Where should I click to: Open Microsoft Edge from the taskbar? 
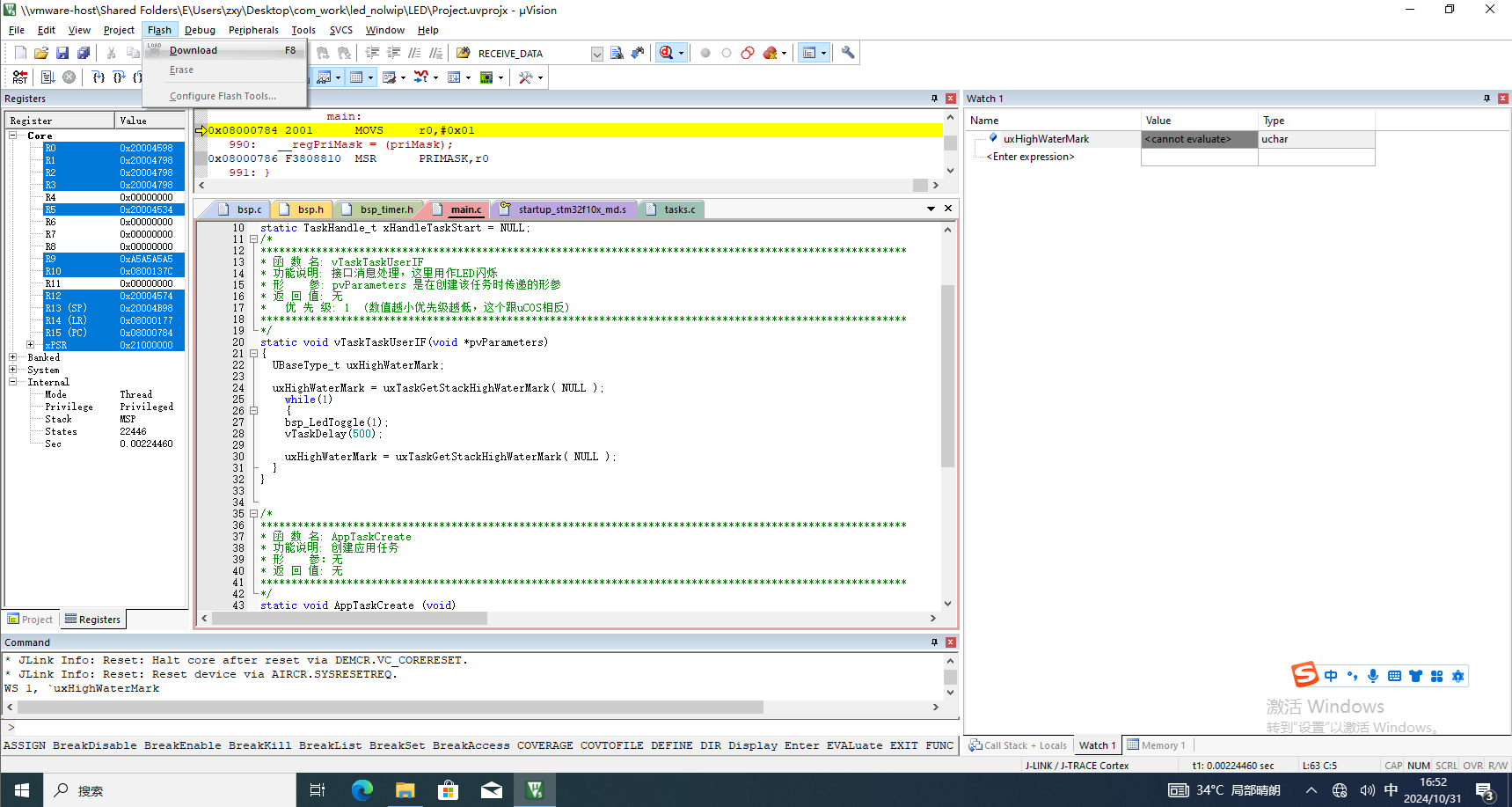[362, 790]
